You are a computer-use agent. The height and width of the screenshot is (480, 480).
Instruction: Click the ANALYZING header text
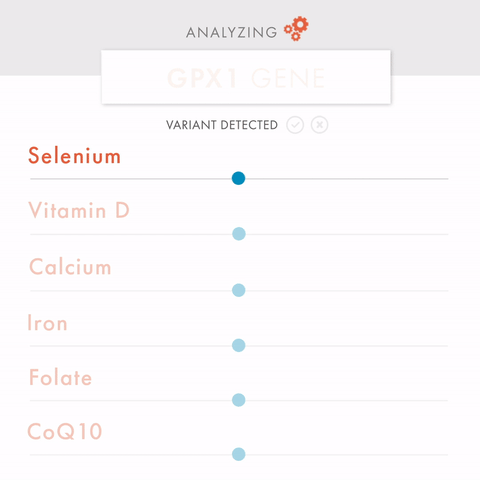click(231, 32)
